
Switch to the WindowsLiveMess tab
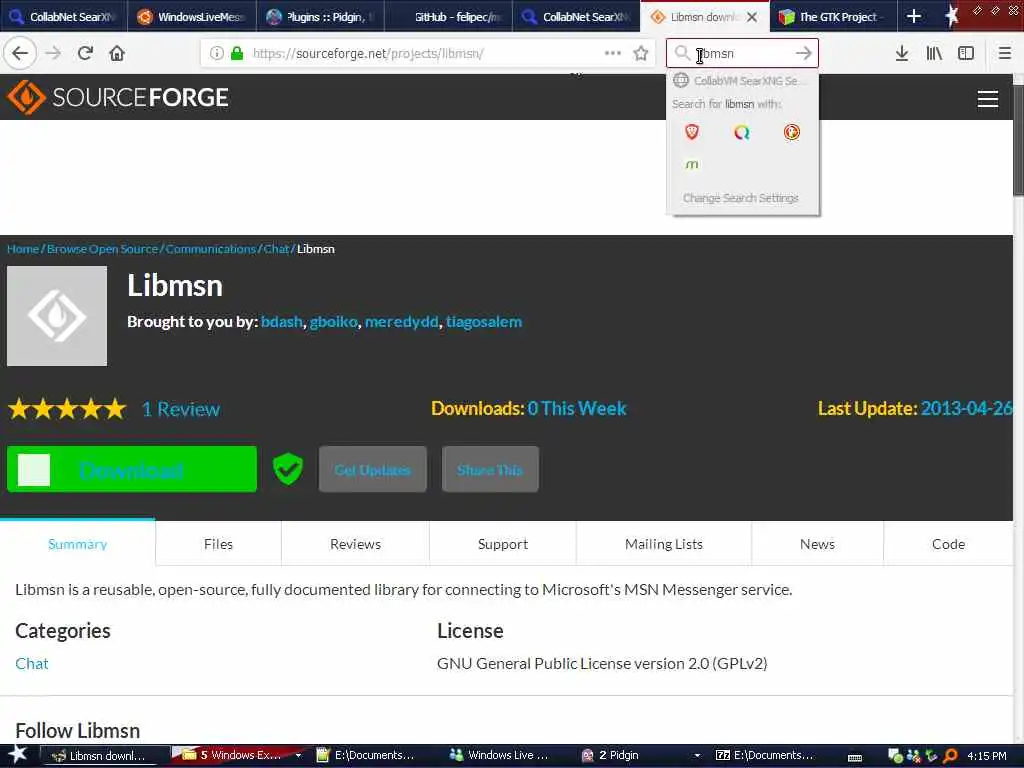pos(191,17)
